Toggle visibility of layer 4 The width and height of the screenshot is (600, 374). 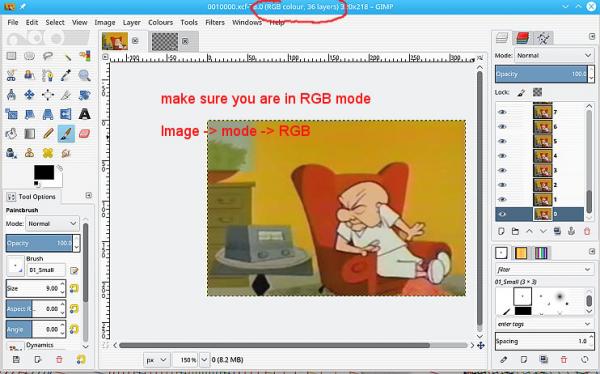(x=502, y=156)
